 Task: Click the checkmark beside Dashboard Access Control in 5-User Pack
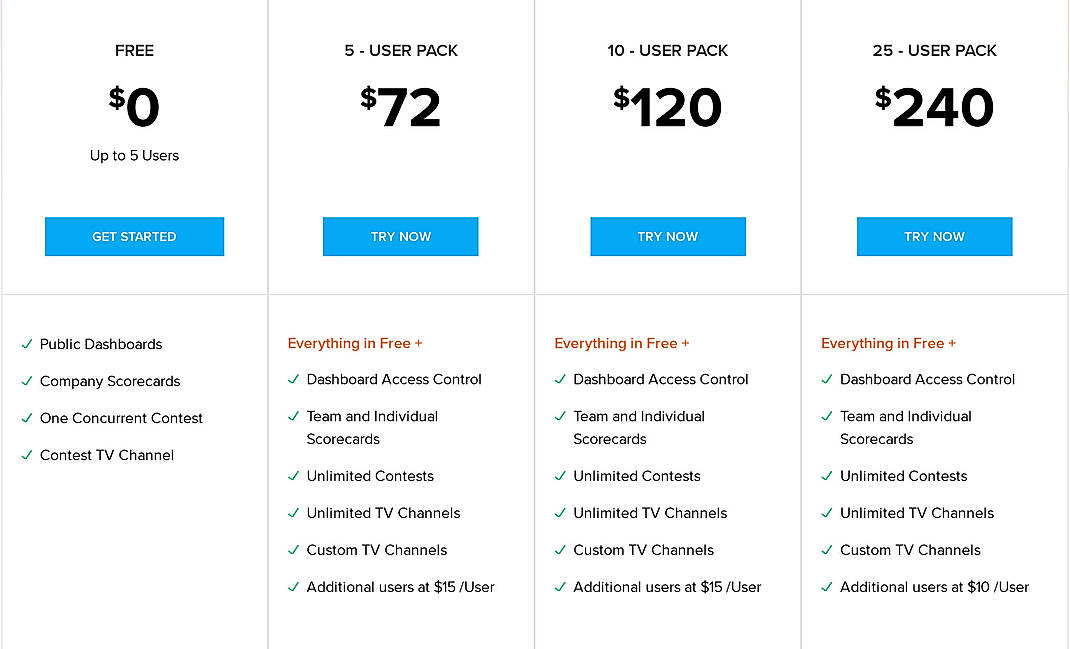pos(293,379)
